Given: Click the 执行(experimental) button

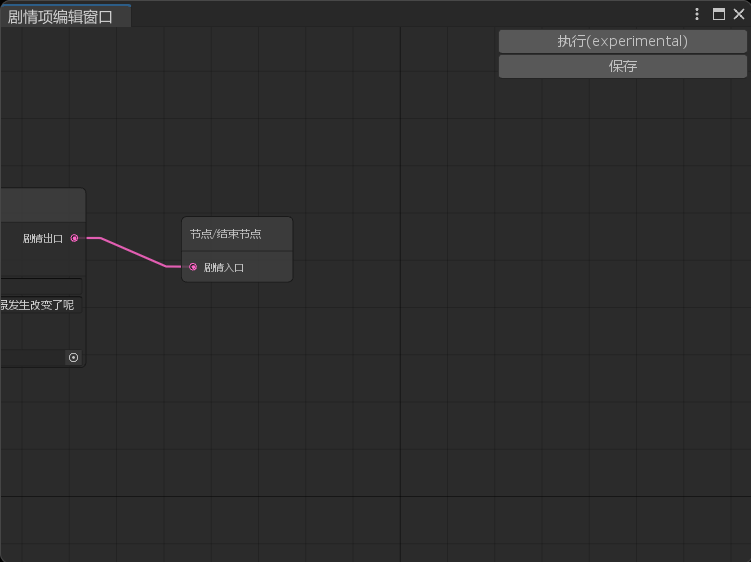Looking at the screenshot, I should (x=622, y=41).
